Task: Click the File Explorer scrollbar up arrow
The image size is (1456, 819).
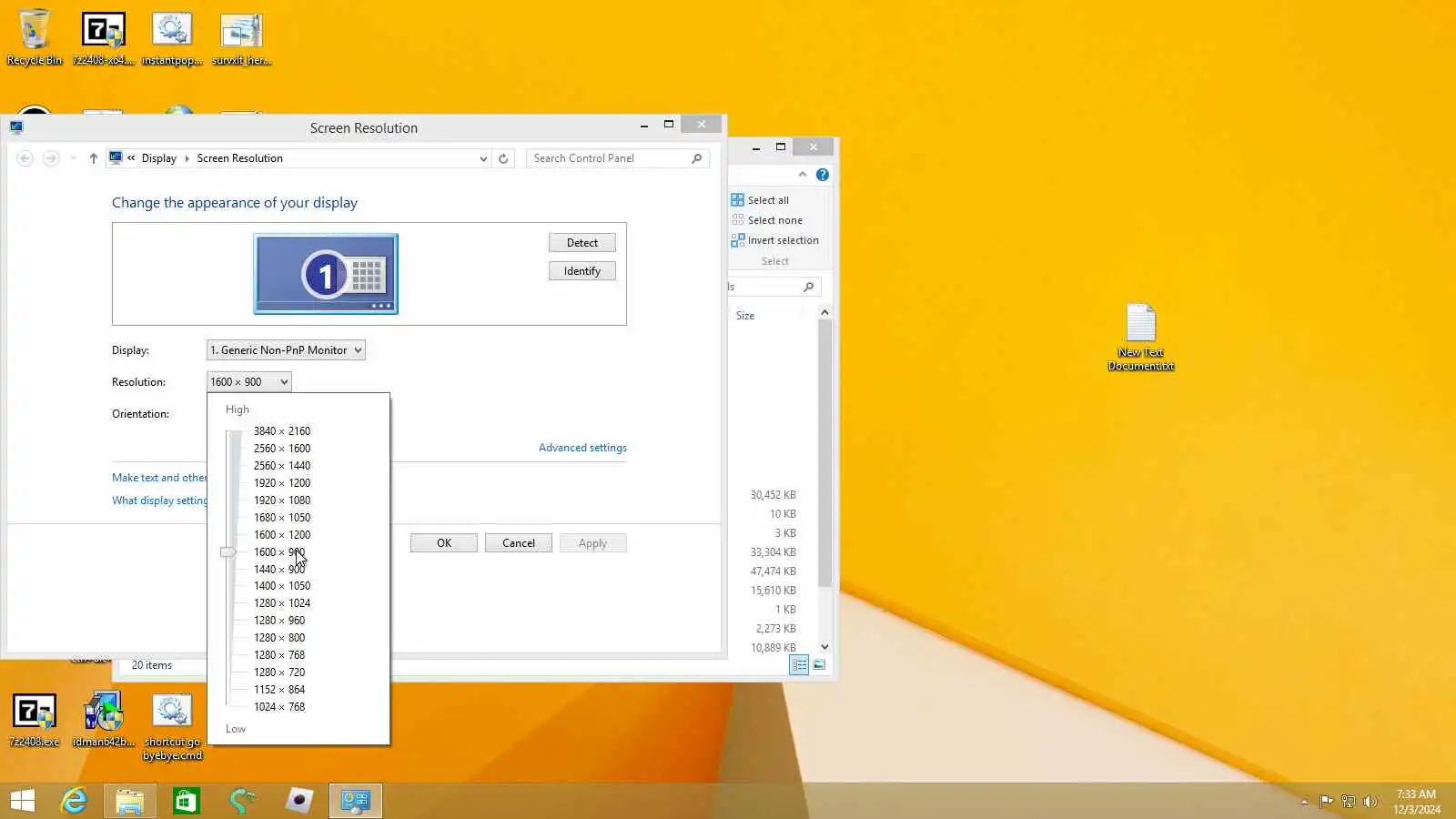Action: (x=824, y=312)
